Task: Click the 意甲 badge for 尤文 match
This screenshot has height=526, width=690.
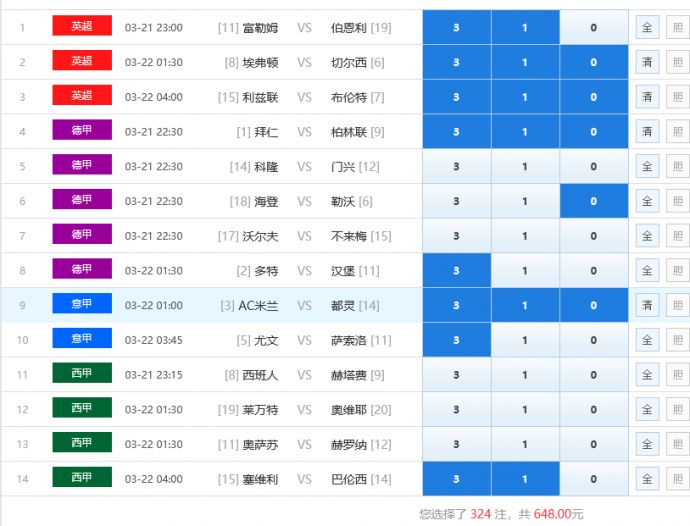Action: coord(82,338)
